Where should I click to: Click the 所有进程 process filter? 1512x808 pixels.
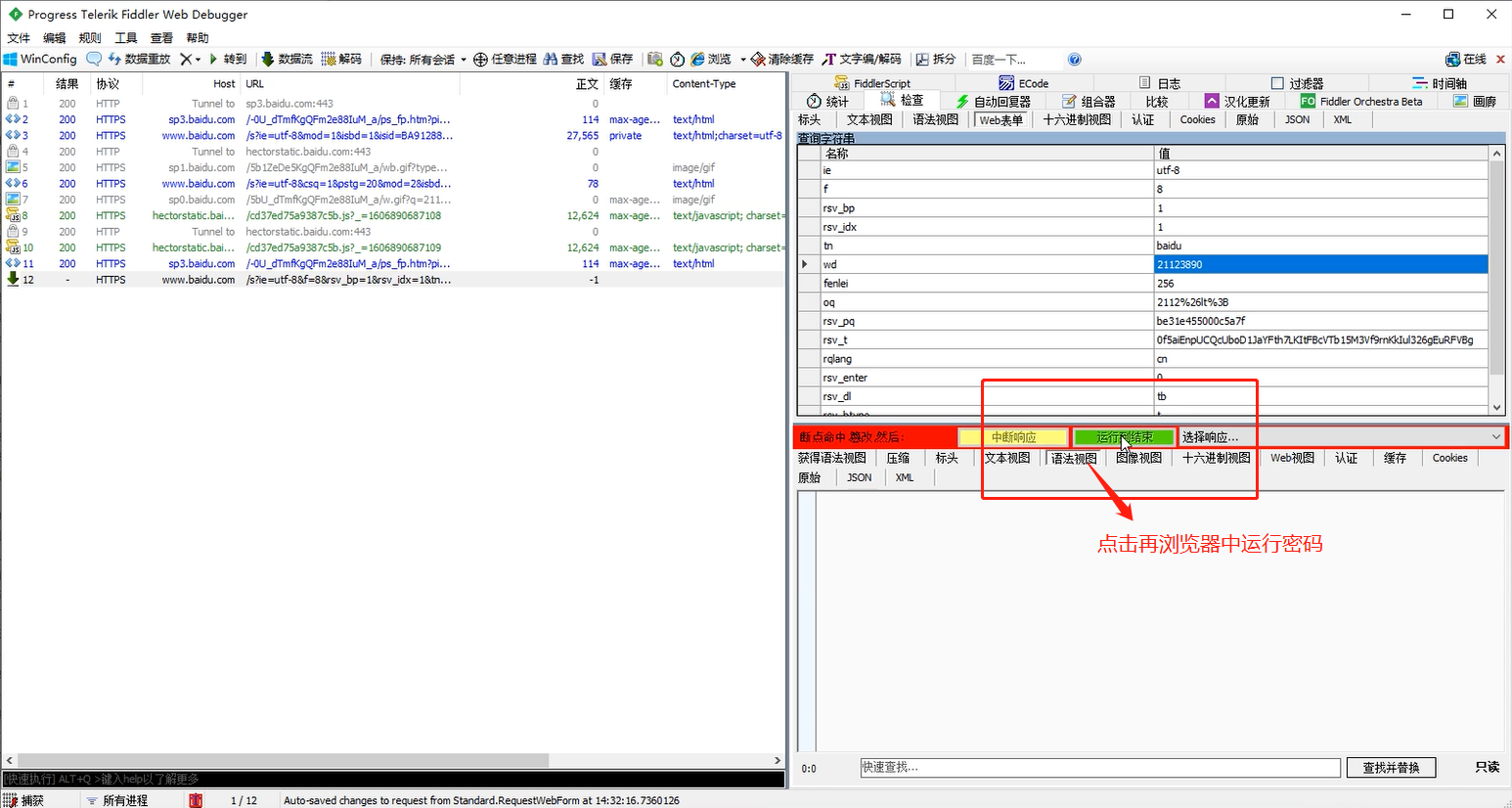[116, 800]
